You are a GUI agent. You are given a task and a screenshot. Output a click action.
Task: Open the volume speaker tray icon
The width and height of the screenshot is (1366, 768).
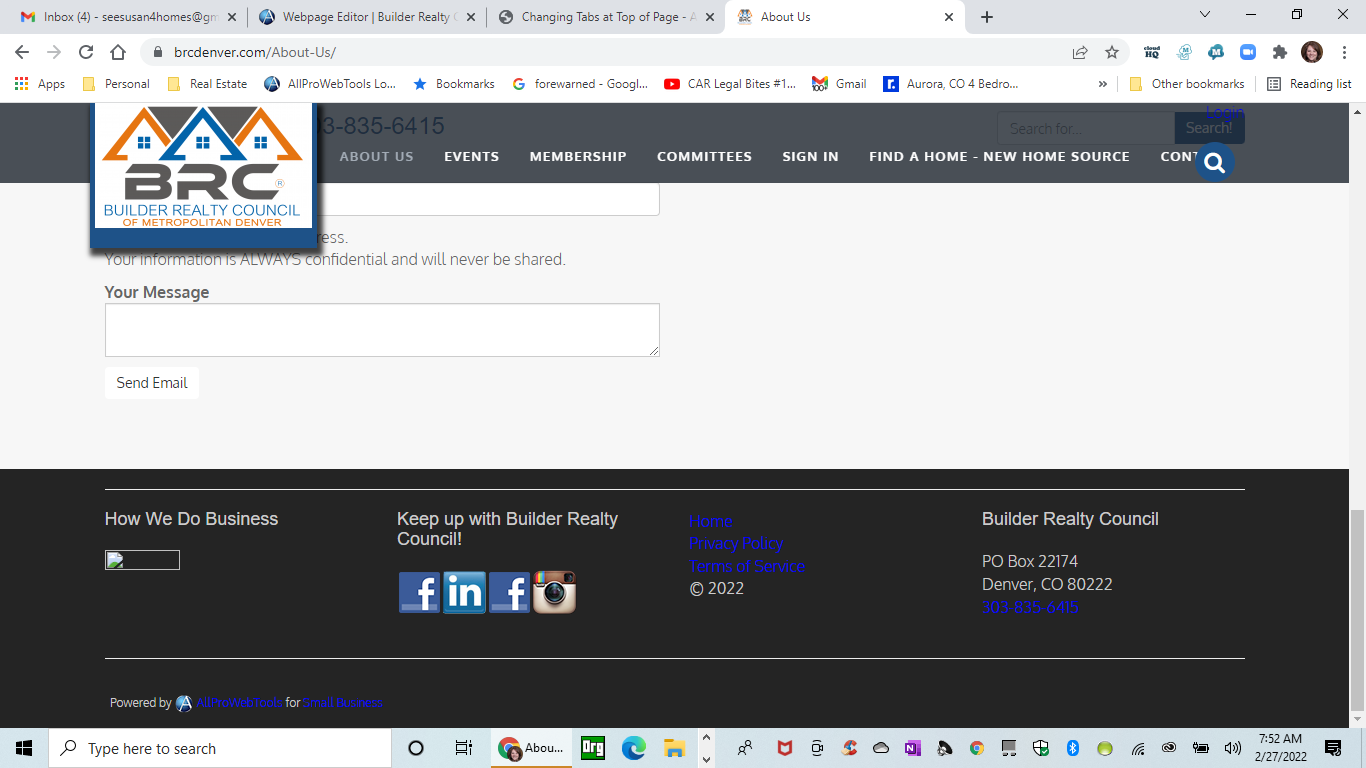coord(1232,748)
